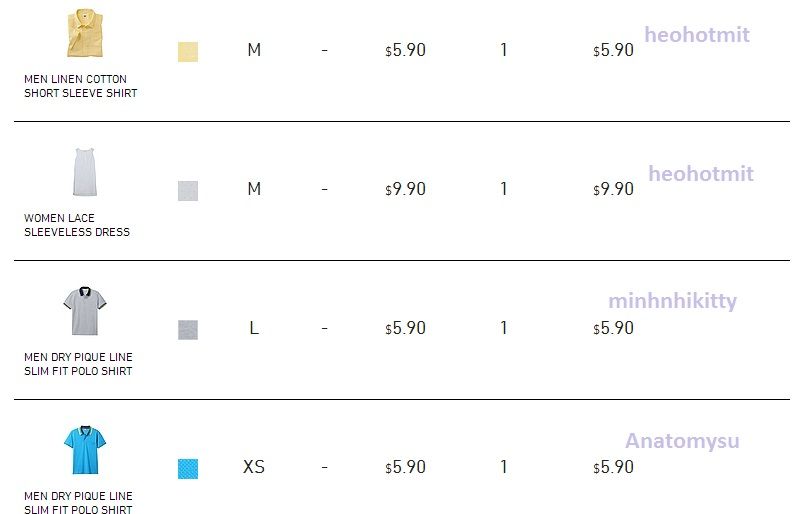The width and height of the screenshot is (805, 514).
Task: Click quantity 1 on the linen shirt row
Action: pyautogui.click(x=503, y=50)
